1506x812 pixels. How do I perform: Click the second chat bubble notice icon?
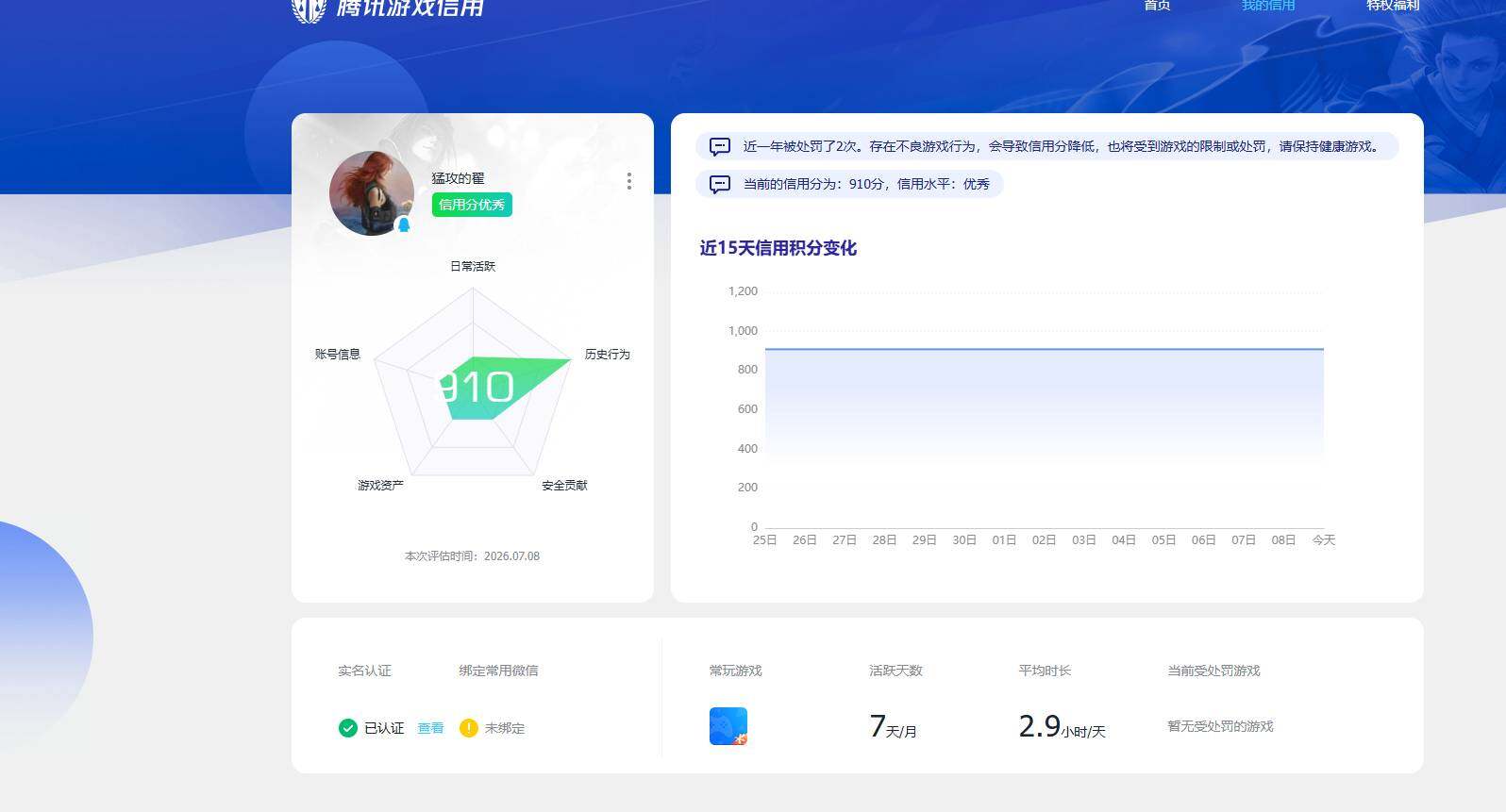coord(720,184)
